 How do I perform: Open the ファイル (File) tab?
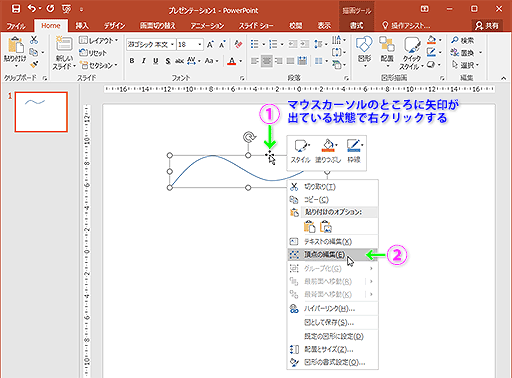[16, 26]
